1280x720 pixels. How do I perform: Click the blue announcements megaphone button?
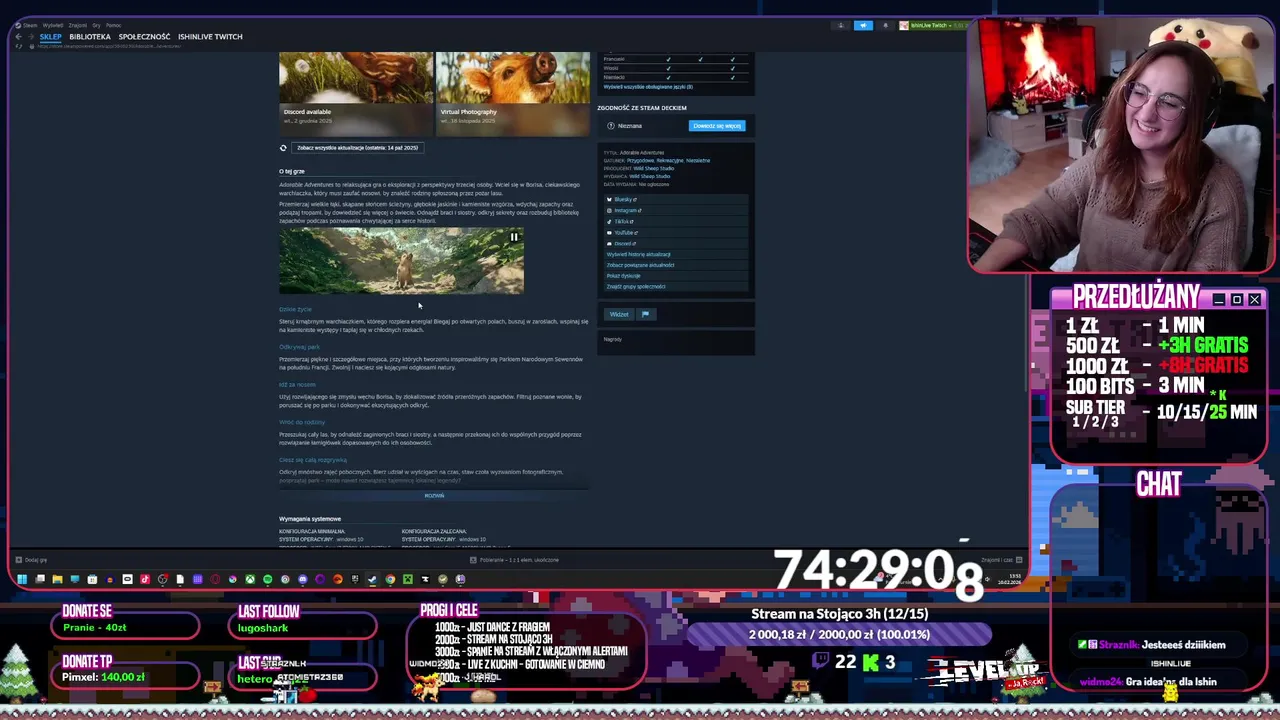(863, 25)
